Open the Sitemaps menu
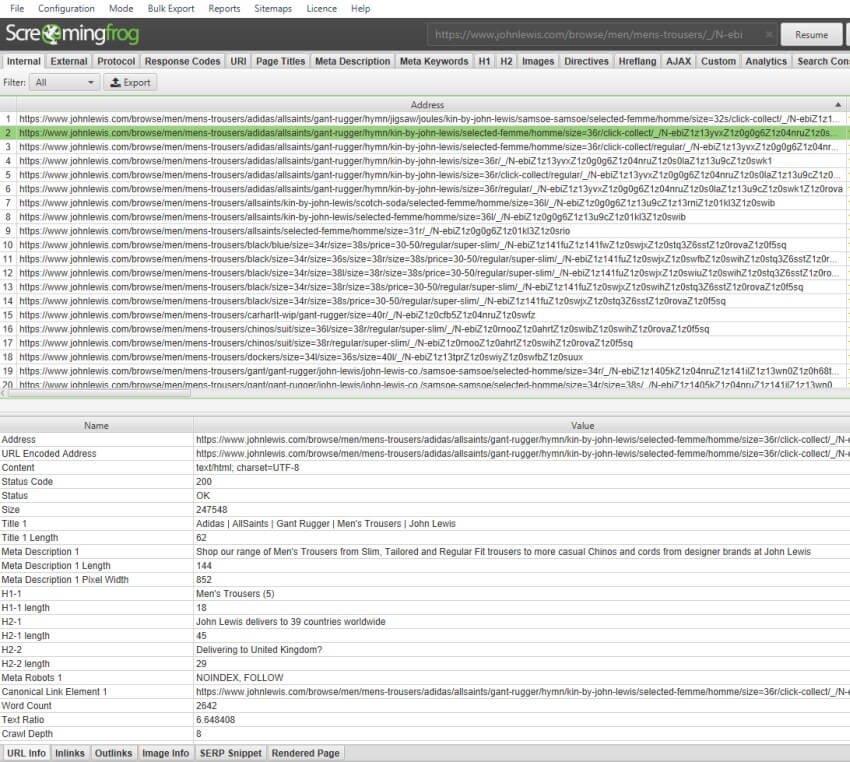The width and height of the screenshot is (850, 762). point(273,9)
